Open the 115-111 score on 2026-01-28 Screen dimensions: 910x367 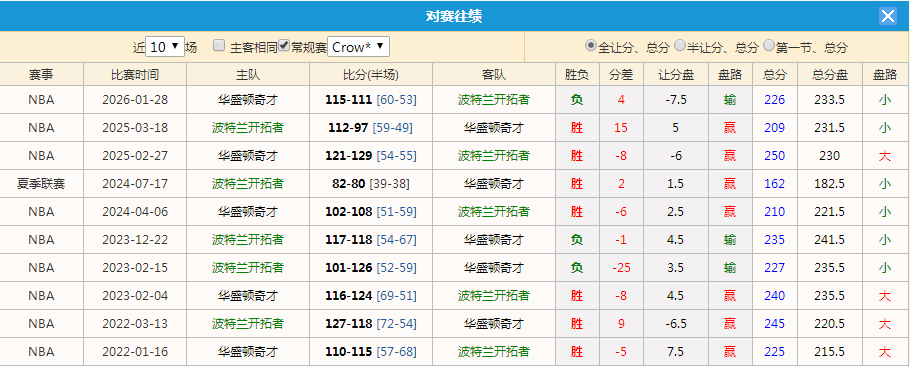(x=348, y=100)
